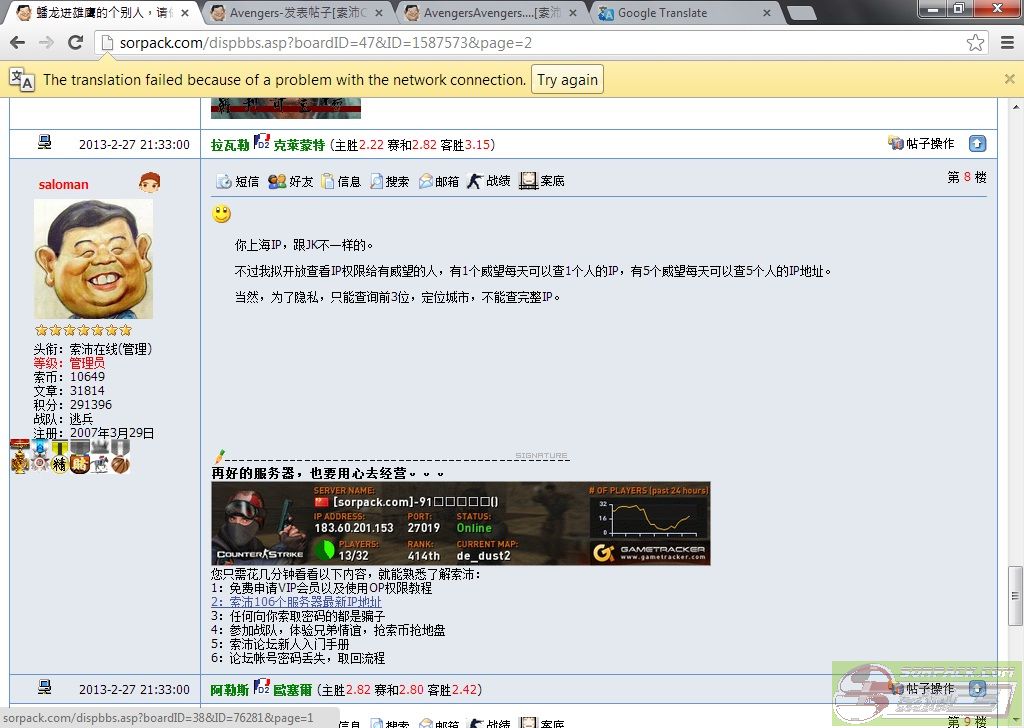Image resolution: width=1024 pixels, height=728 pixels.
Task: Open Chrome menu hamburger icon
Action: [1008, 42]
